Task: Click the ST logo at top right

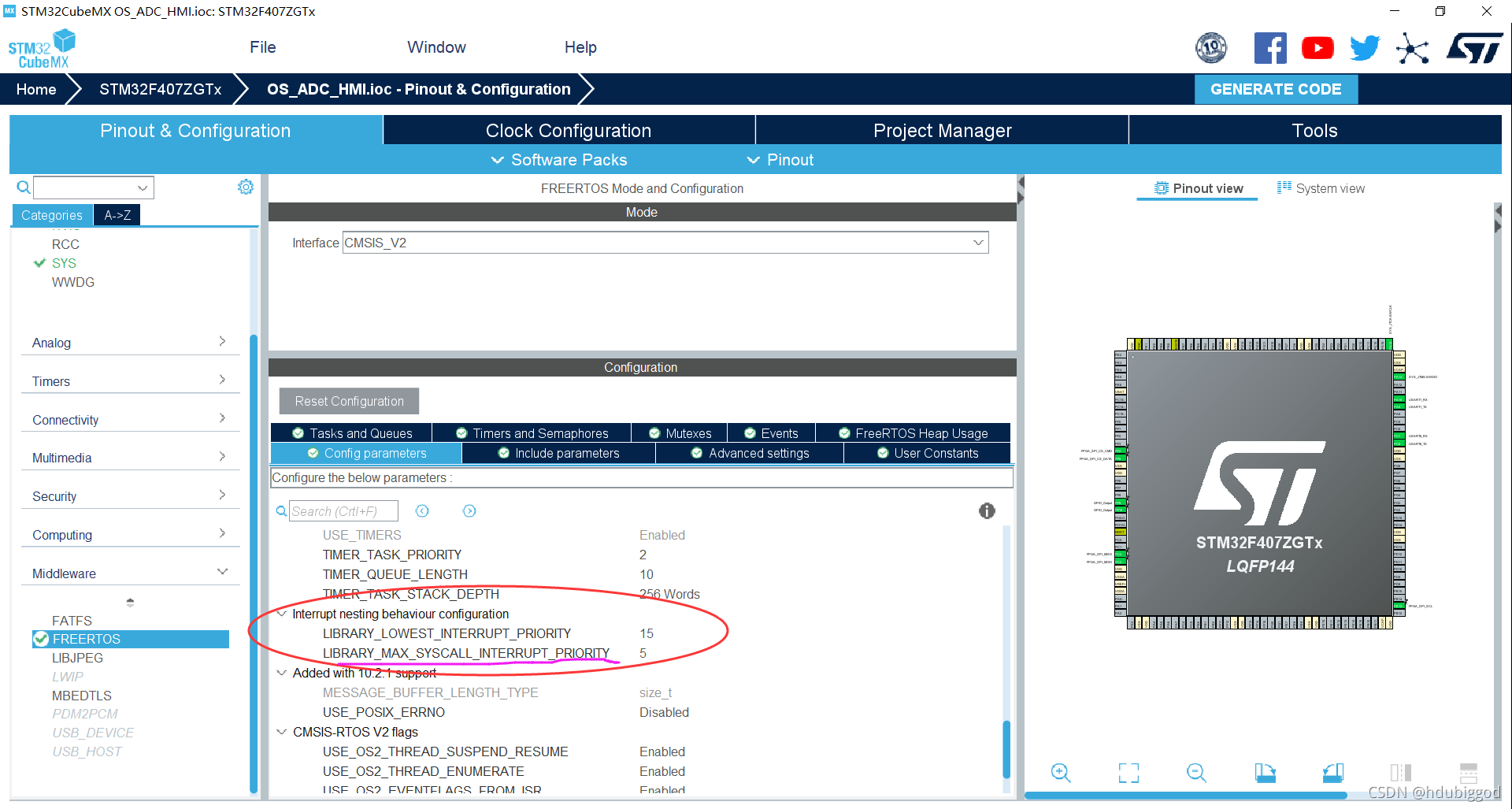Action: (x=1474, y=48)
